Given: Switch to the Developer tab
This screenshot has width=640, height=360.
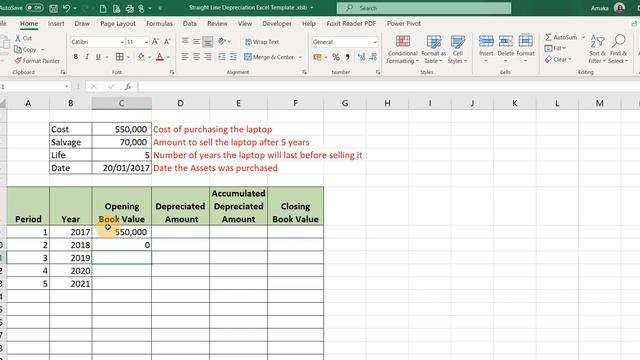Looking at the screenshot, I should (277, 24).
